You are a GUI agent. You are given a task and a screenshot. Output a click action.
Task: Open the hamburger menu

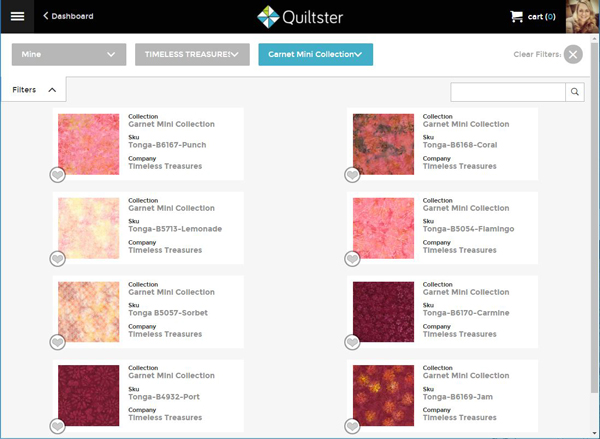pos(17,16)
